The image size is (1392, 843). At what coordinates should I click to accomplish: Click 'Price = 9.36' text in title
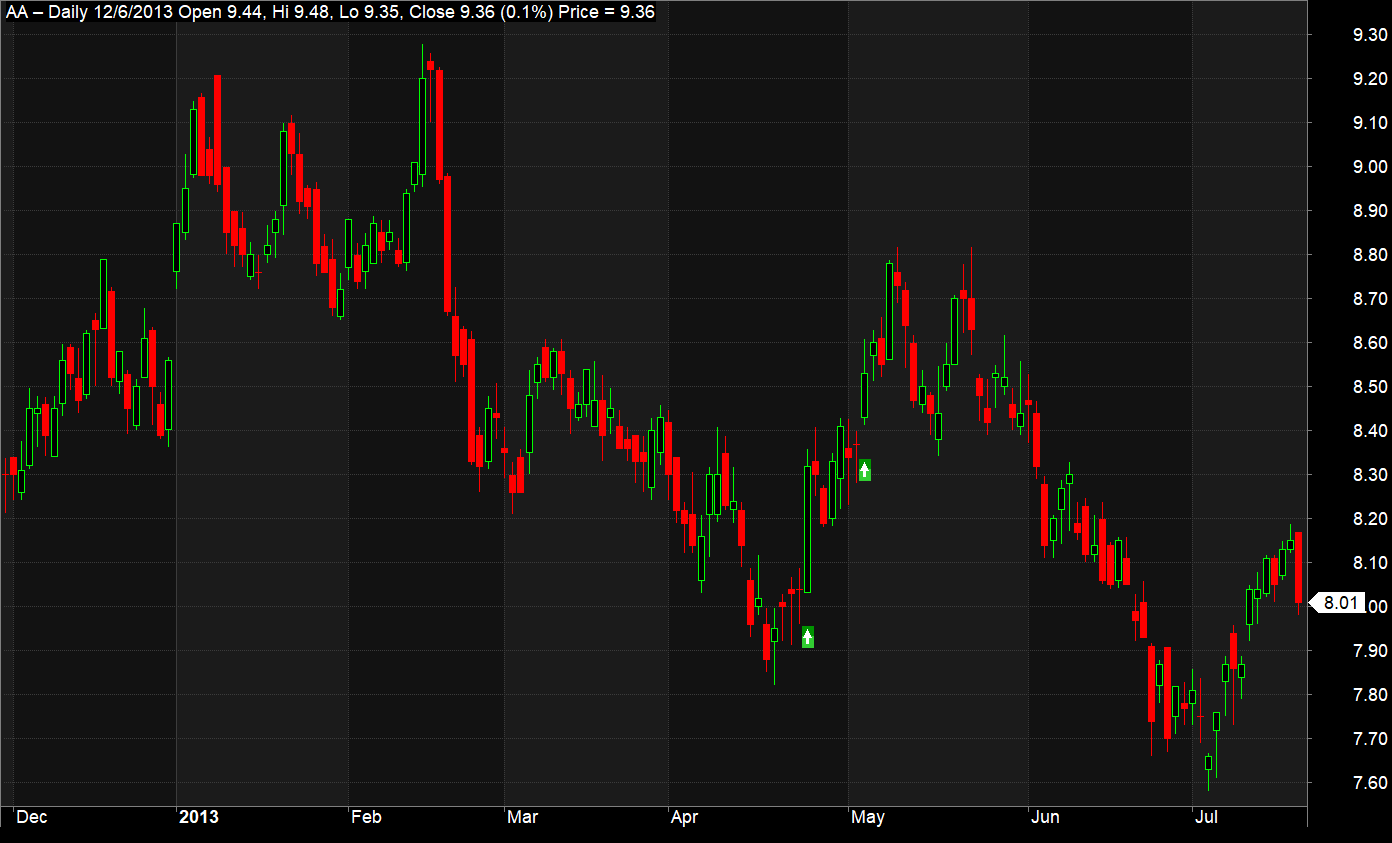pyautogui.click(x=605, y=12)
